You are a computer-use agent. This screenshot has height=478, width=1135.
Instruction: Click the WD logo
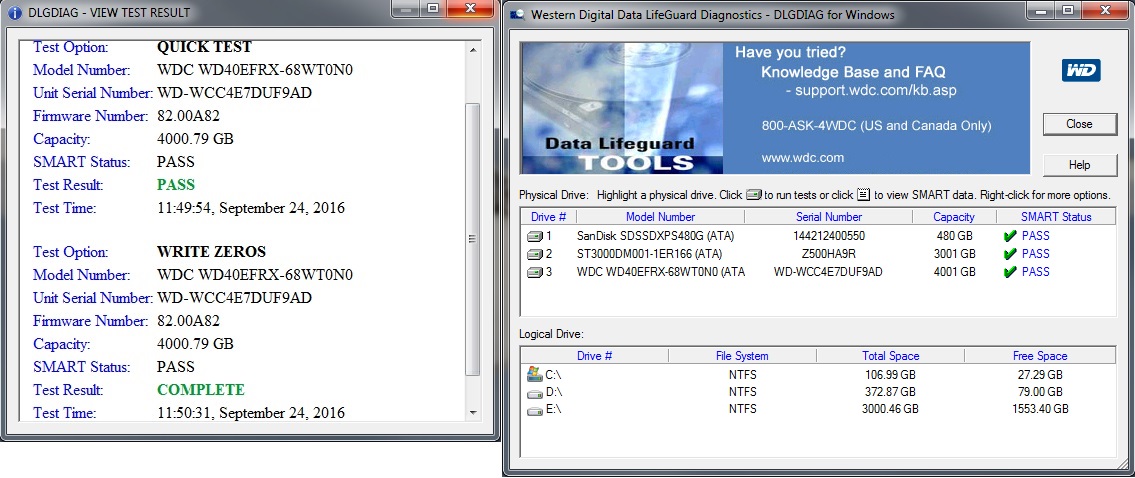[x=1081, y=71]
